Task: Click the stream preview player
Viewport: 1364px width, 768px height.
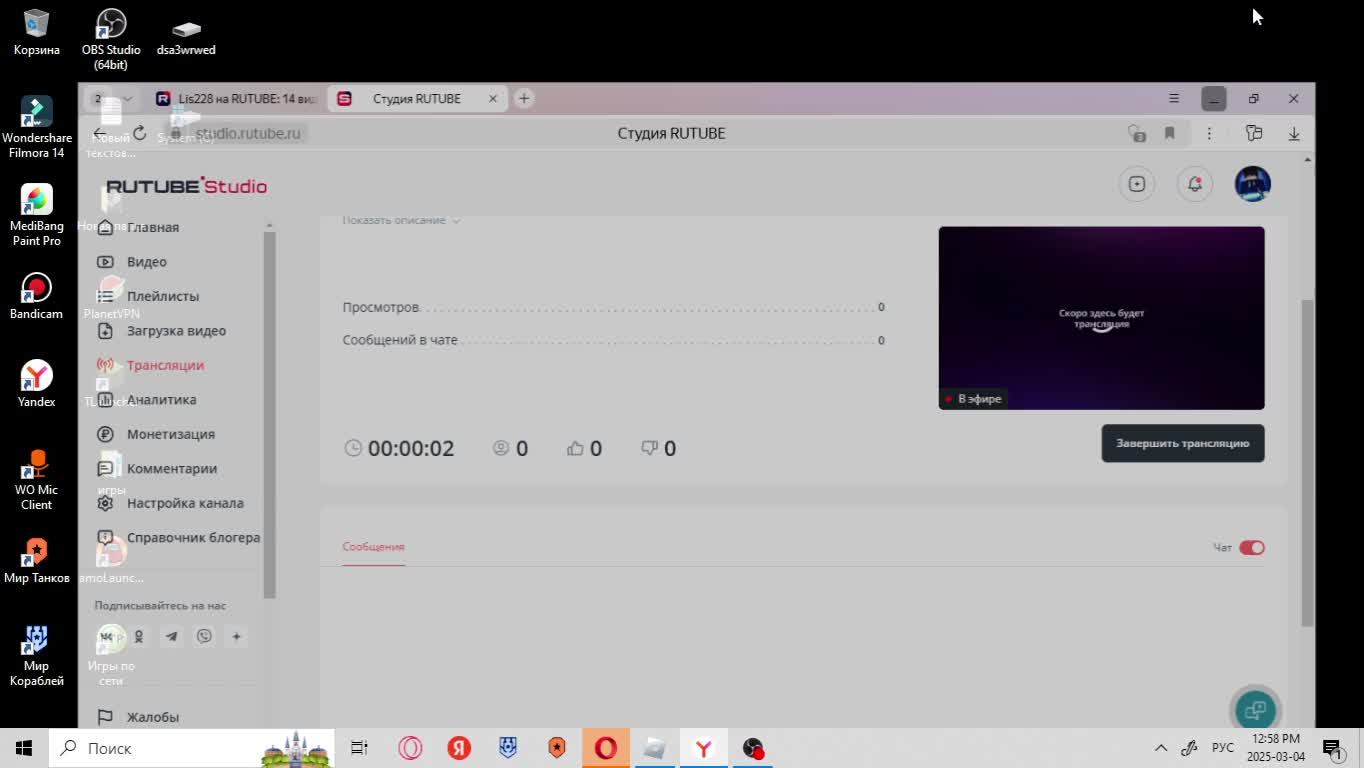Action: click(1101, 318)
